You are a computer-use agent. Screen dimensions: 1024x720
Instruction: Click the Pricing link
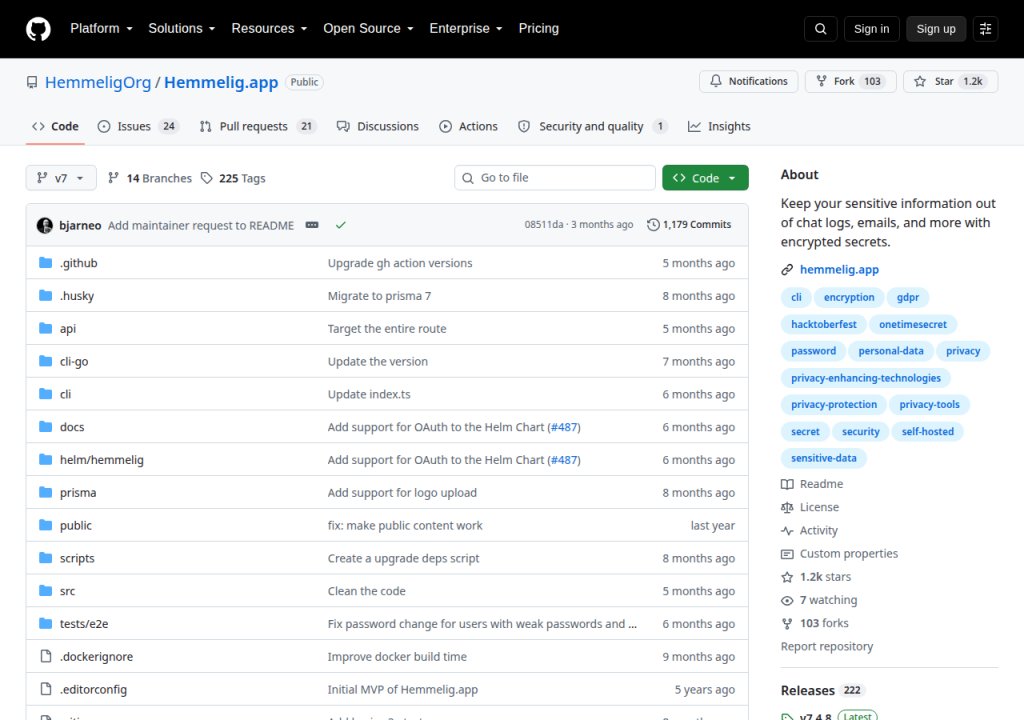538,29
